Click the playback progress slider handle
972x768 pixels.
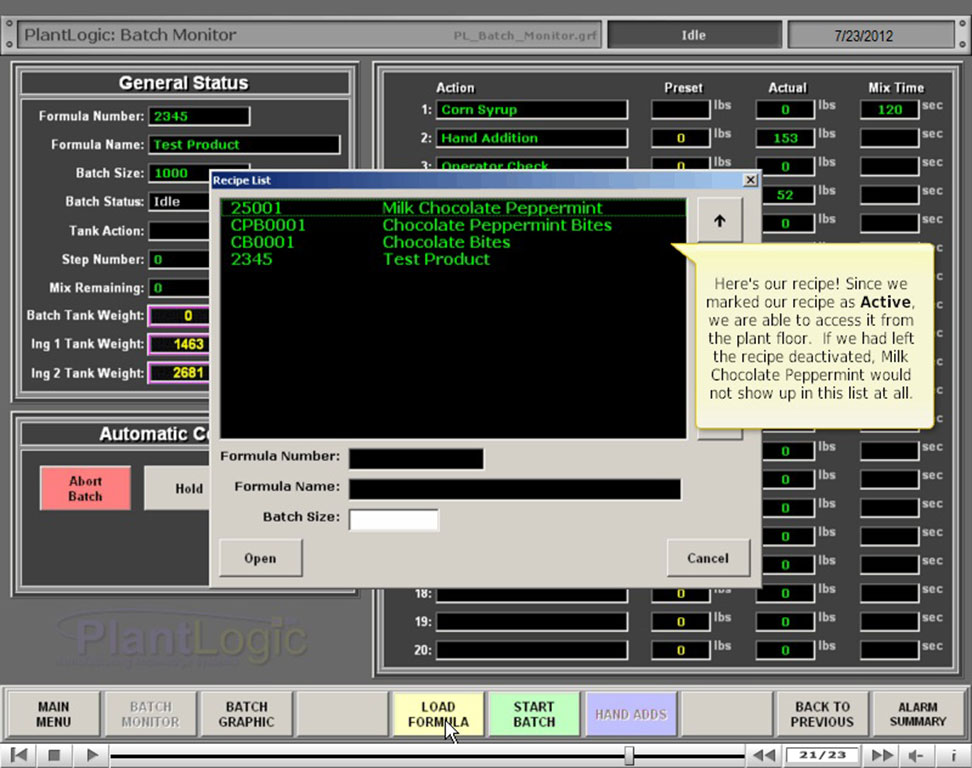pyautogui.click(x=629, y=755)
